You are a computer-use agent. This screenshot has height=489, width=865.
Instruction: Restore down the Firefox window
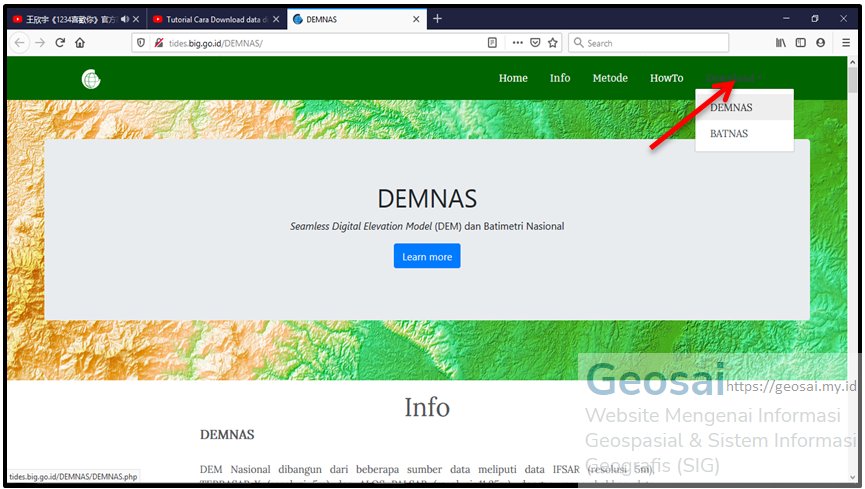coord(815,19)
